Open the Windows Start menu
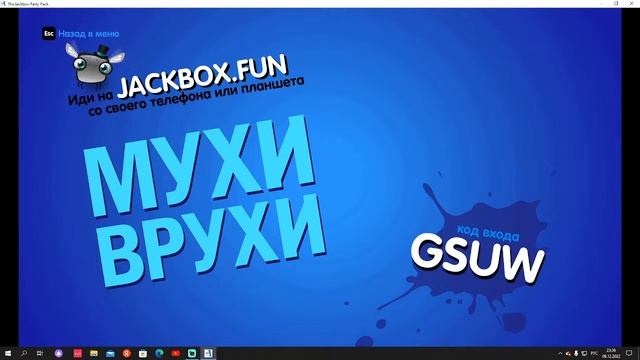640x360 pixels. pos(8,353)
